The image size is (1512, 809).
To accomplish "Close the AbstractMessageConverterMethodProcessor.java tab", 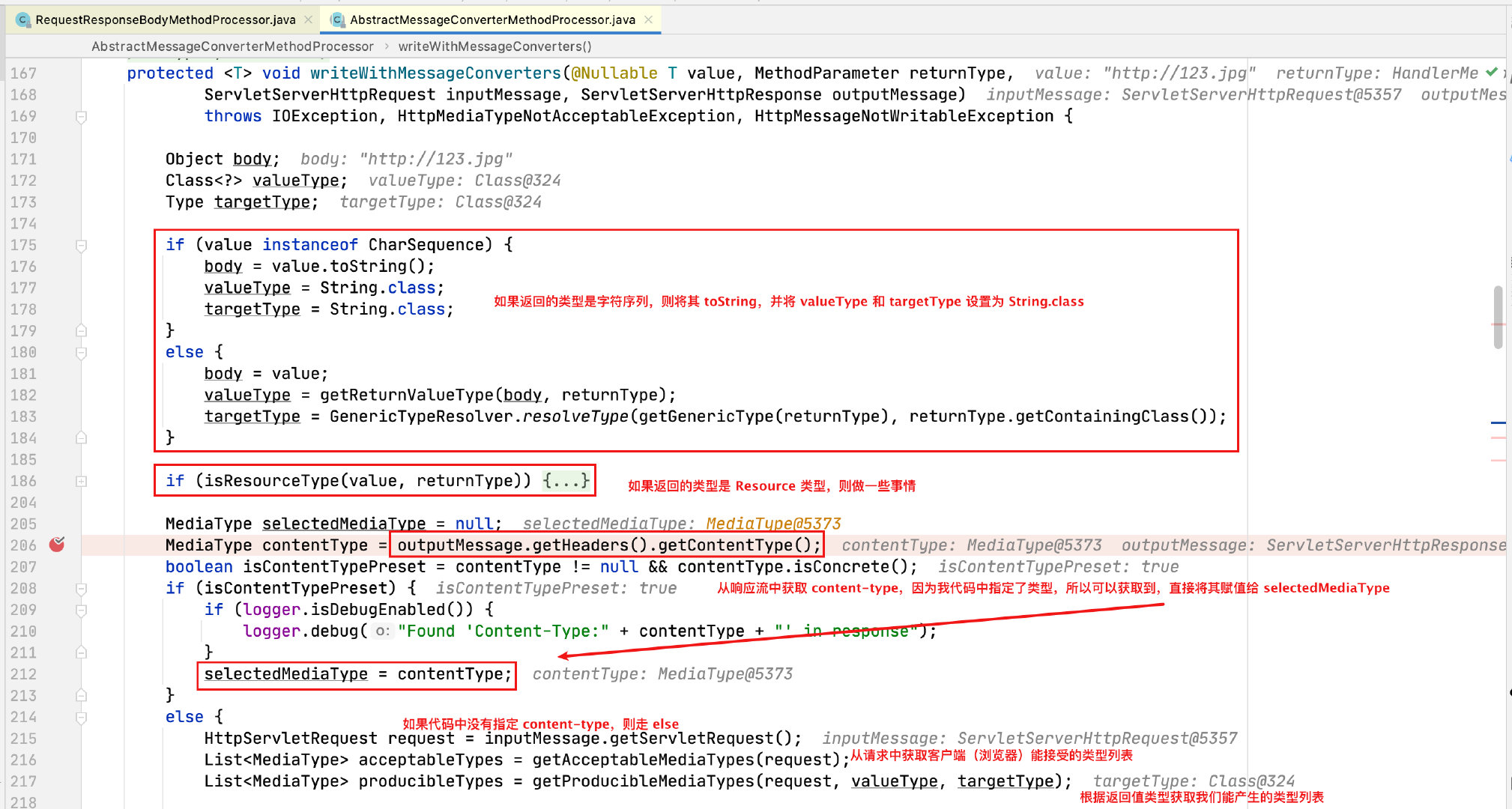I will click(648, 20).
